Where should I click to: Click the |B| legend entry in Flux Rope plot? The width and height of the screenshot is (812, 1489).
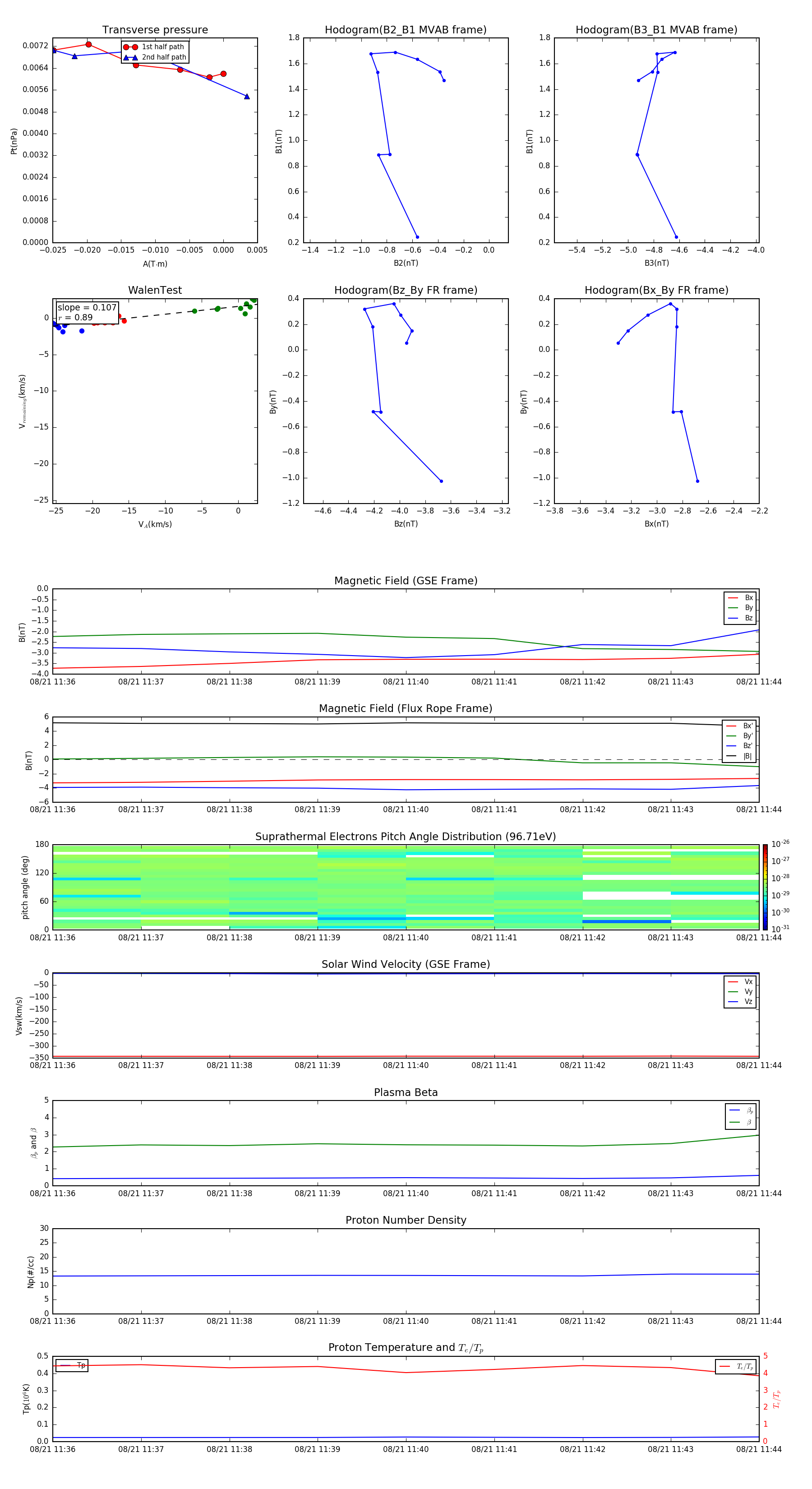(x=739, y=756)
